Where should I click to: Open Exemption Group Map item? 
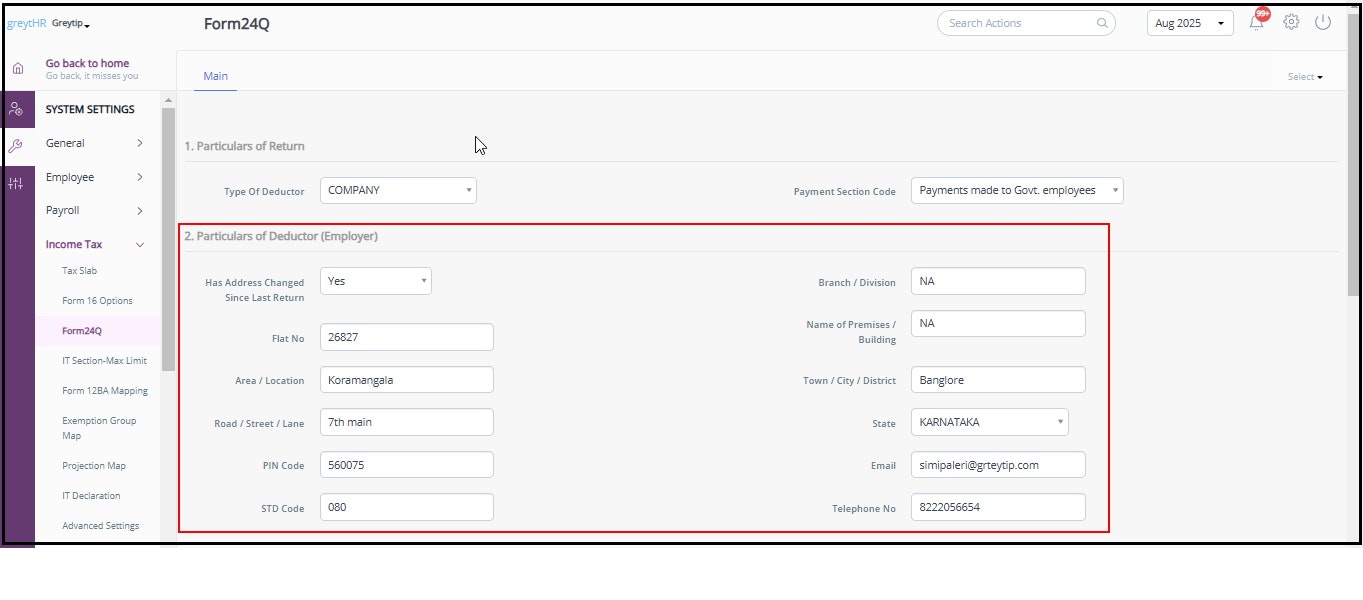[99, 428]
